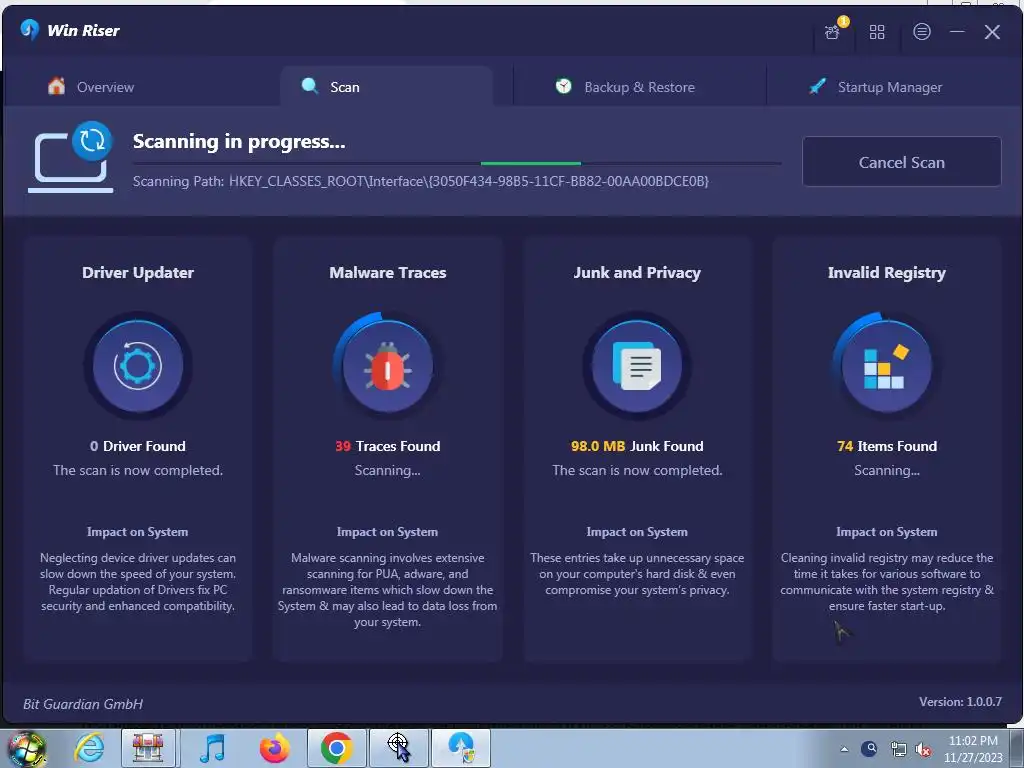The height and width of the screenshot is (768, 1024).
Task: Open the notifications gift icon
Action: (832, 31)
